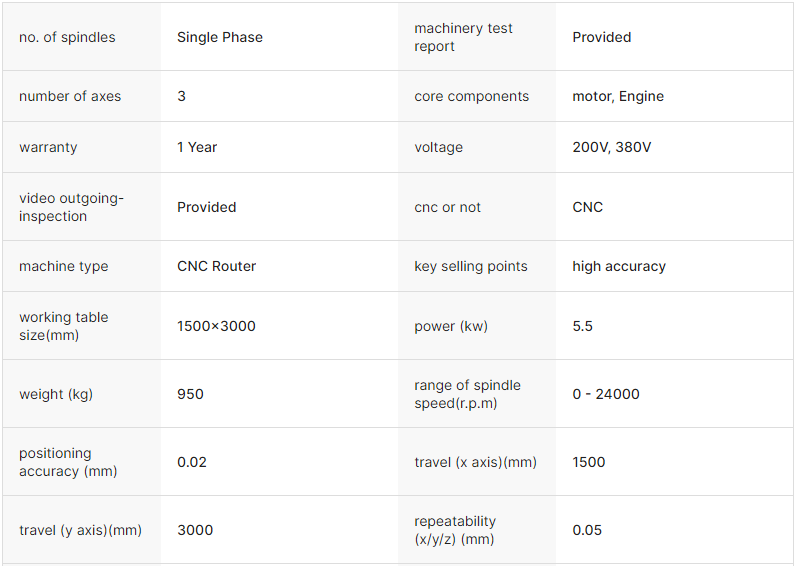Select the "CNC Router" machine type value
Viewport: 796px width, 566px height.
pos(216,266)
